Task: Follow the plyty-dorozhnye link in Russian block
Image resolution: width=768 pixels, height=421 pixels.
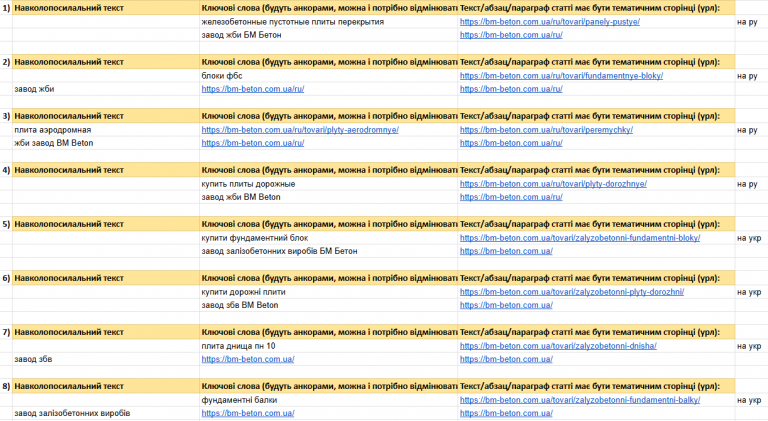Action: click(x=553, y=184)
